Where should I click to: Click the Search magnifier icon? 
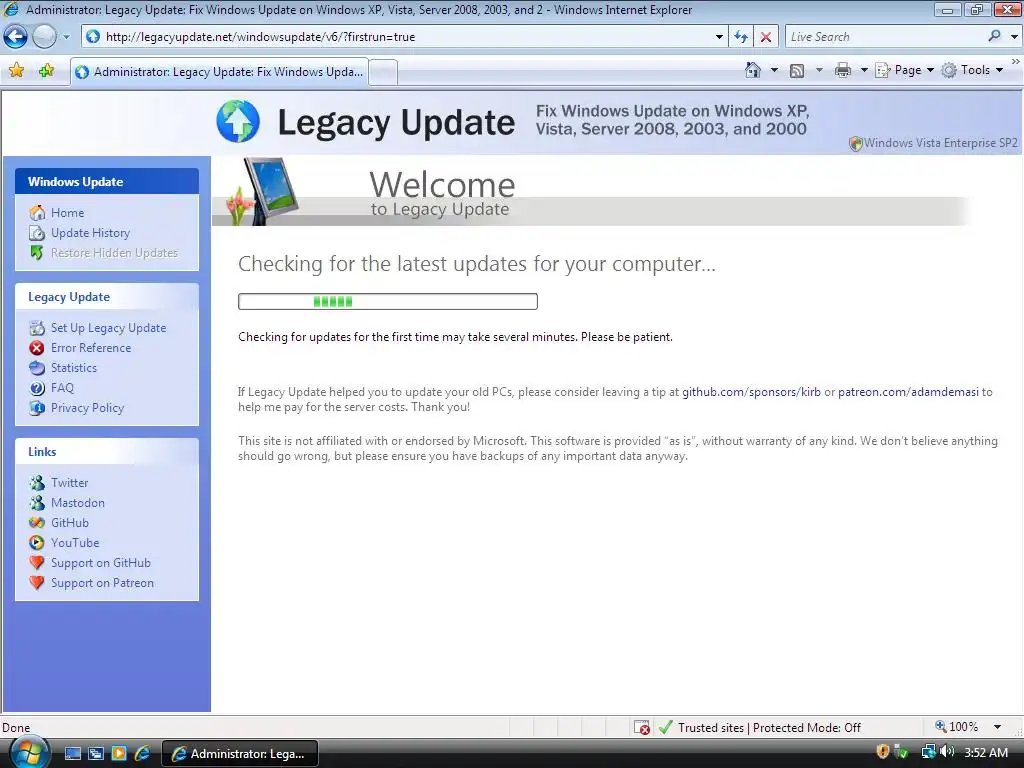coord(994,37)
